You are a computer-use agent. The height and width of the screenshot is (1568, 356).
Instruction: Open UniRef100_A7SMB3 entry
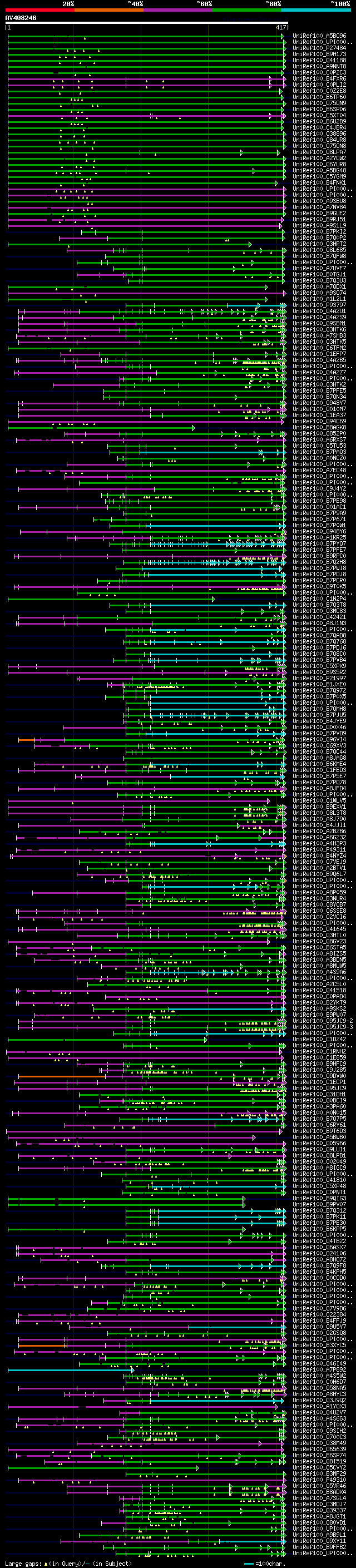point(319,335)
